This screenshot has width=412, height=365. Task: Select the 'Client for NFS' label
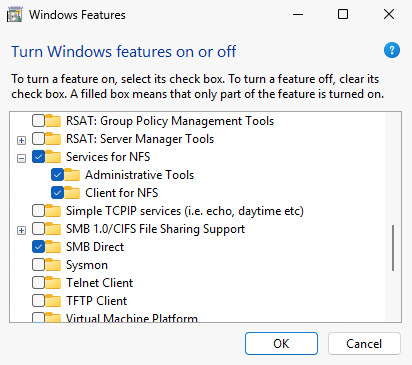tap(122, 193)
